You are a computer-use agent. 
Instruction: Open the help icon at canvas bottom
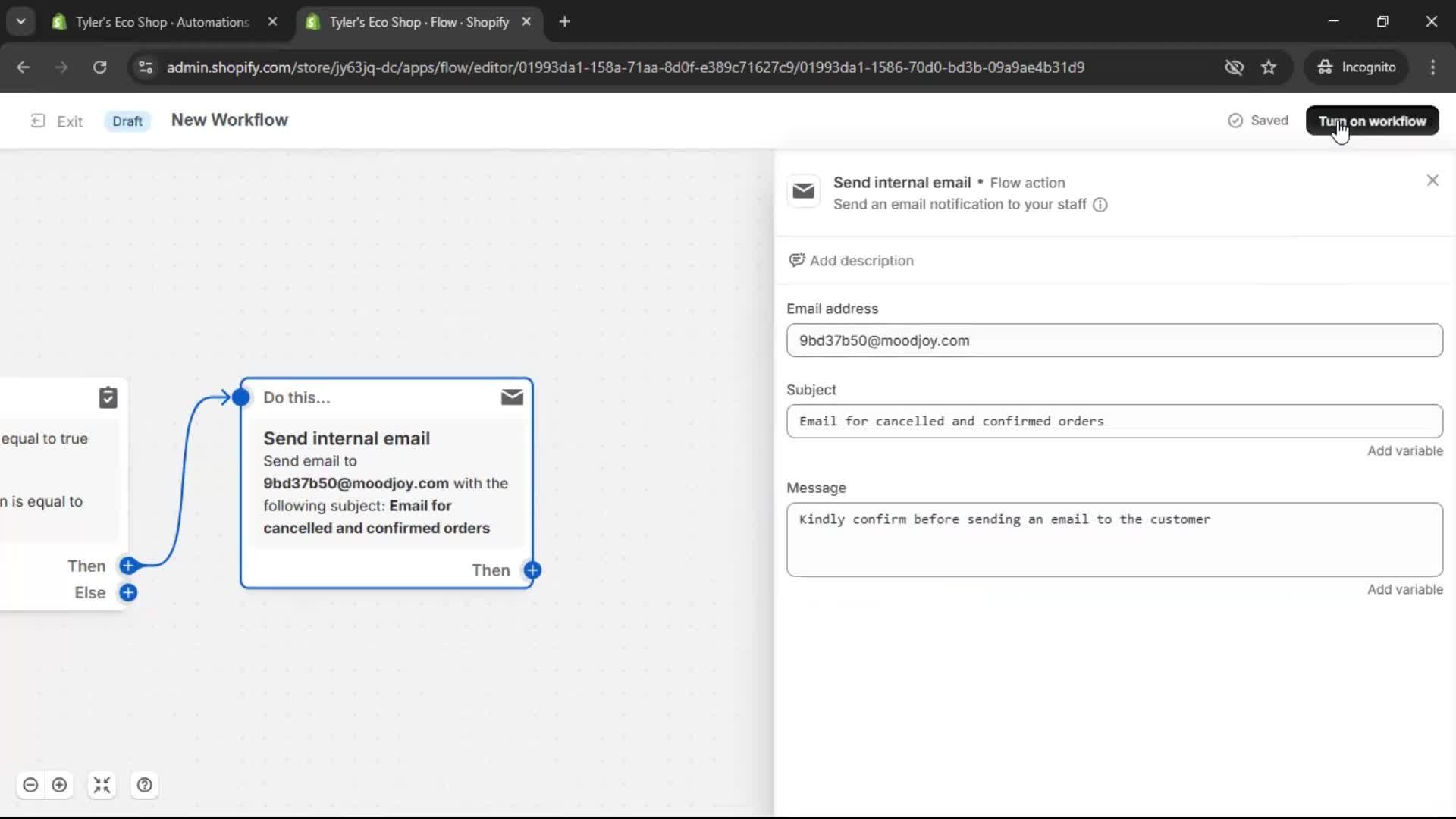(x=145, y=785)
